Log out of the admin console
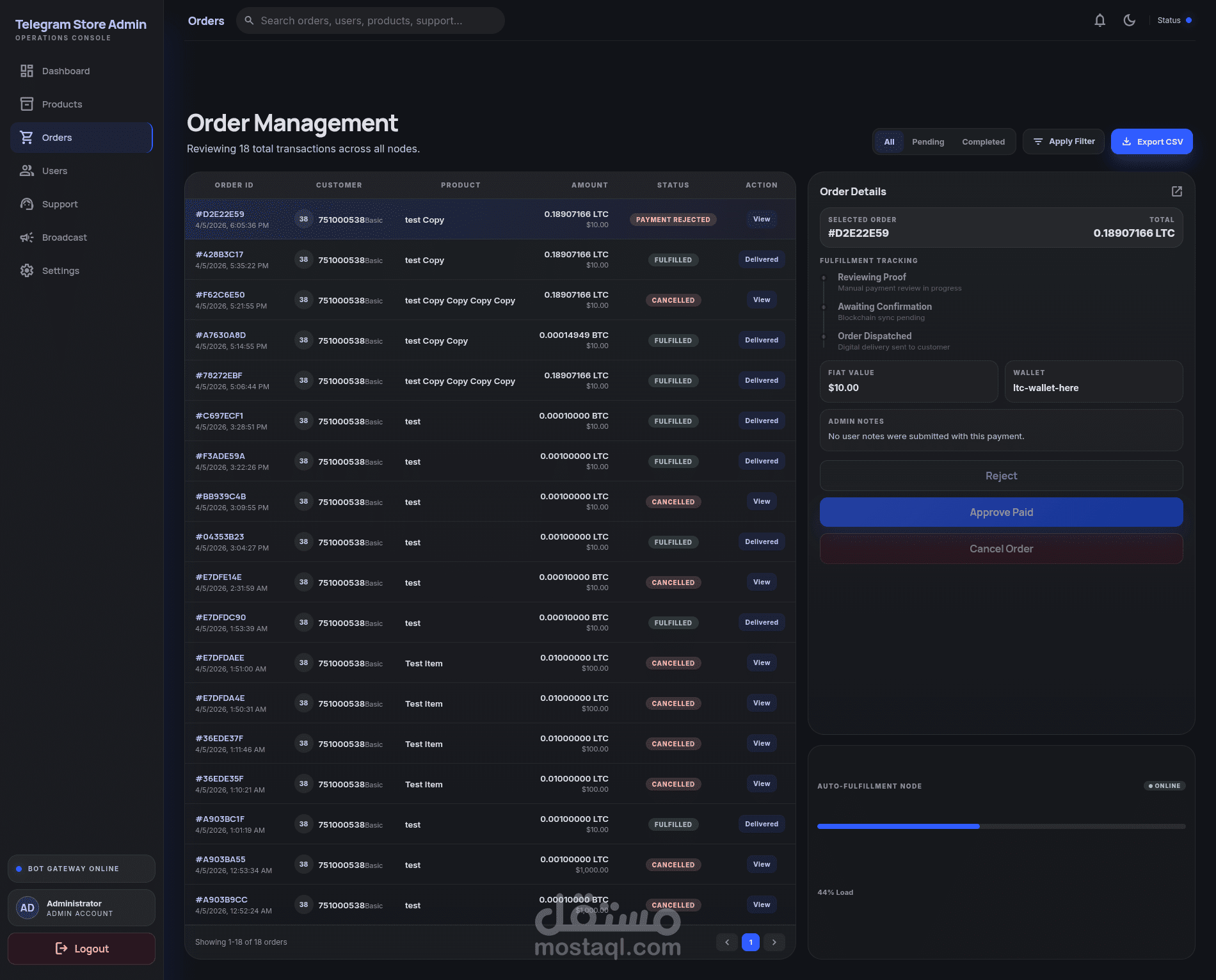 [81, 949]
